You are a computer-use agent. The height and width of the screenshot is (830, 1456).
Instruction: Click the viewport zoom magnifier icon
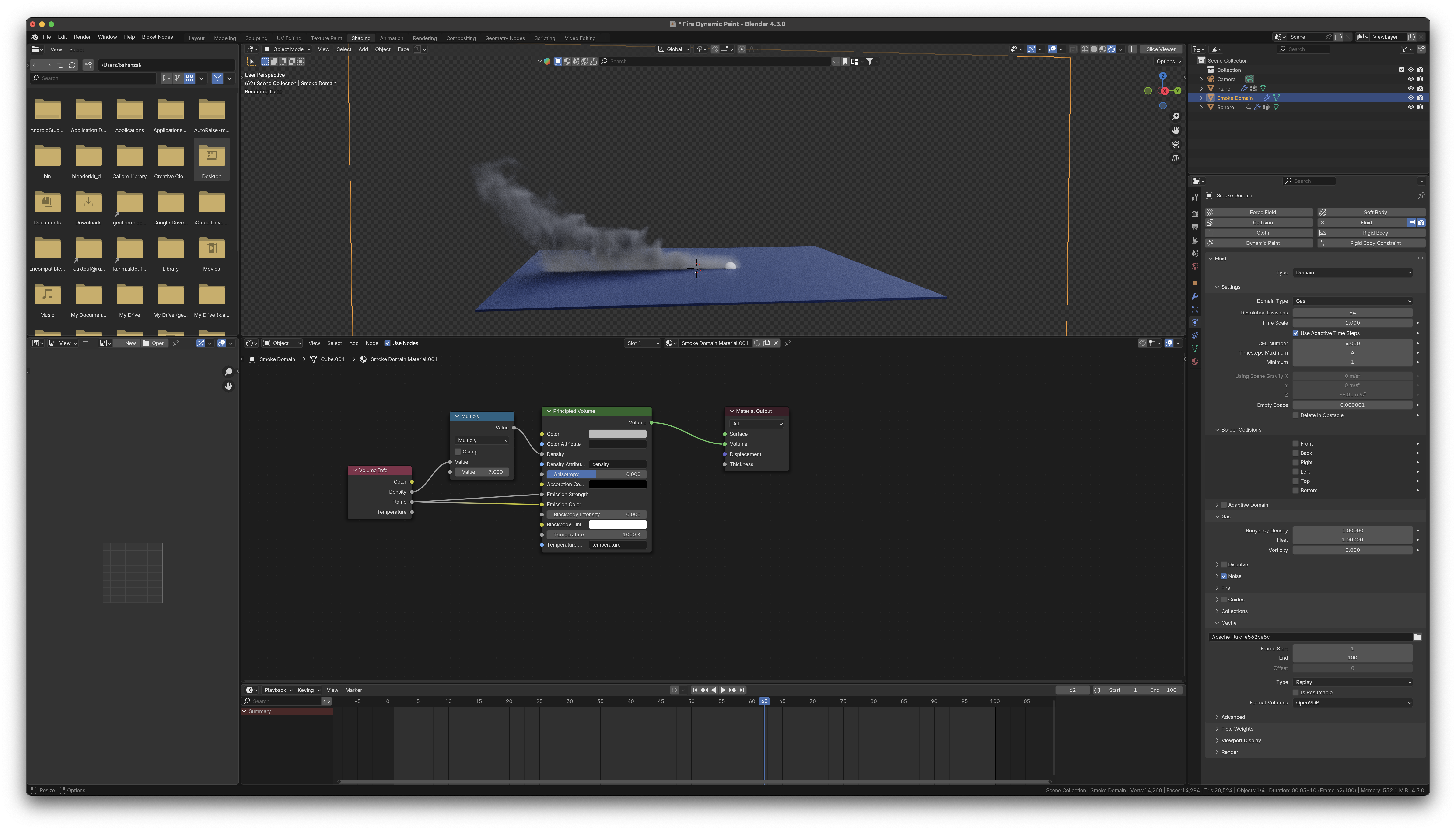pos(1176,116)
